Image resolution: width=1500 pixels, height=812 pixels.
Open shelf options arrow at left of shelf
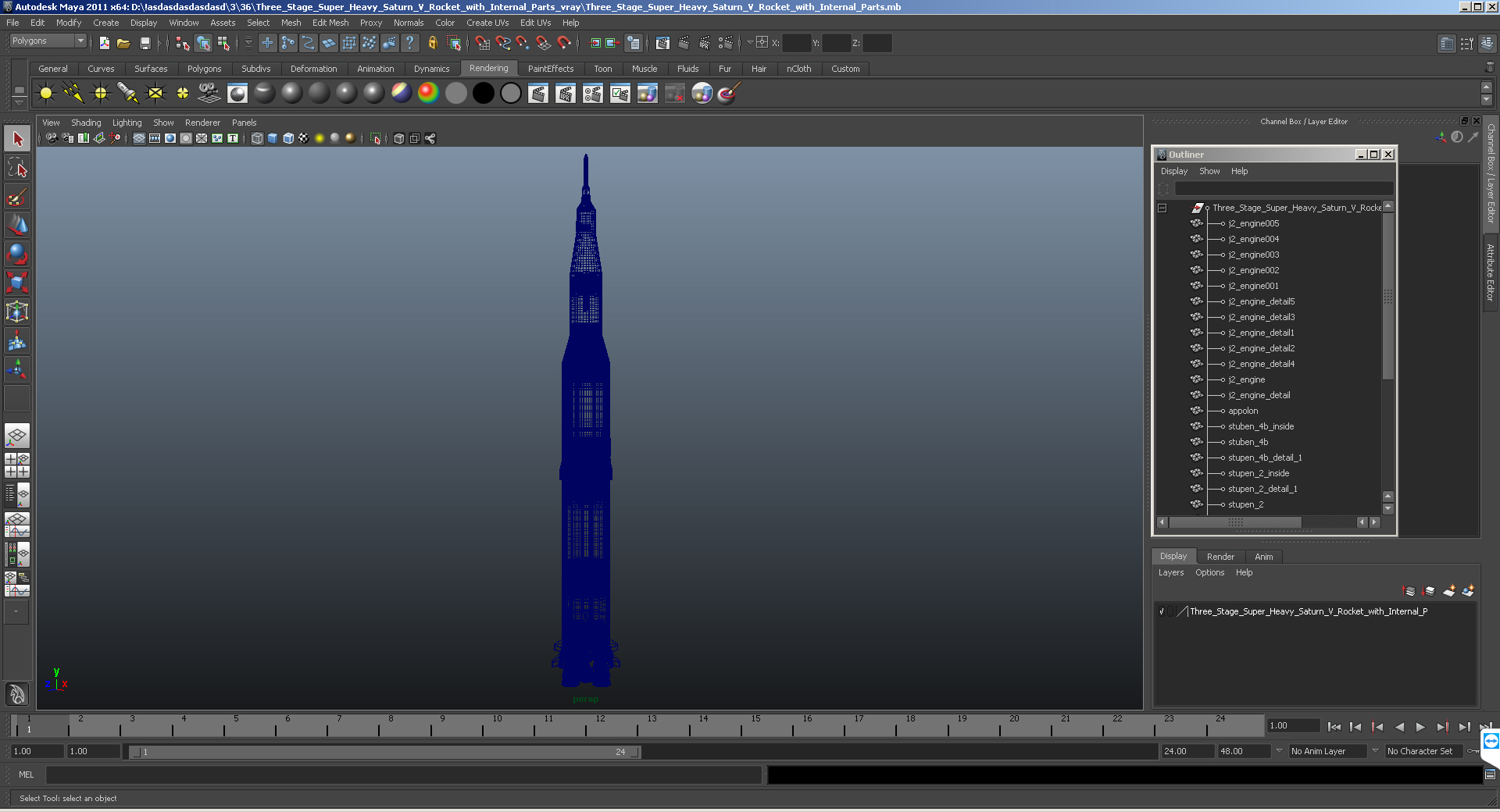pos(20,101)
